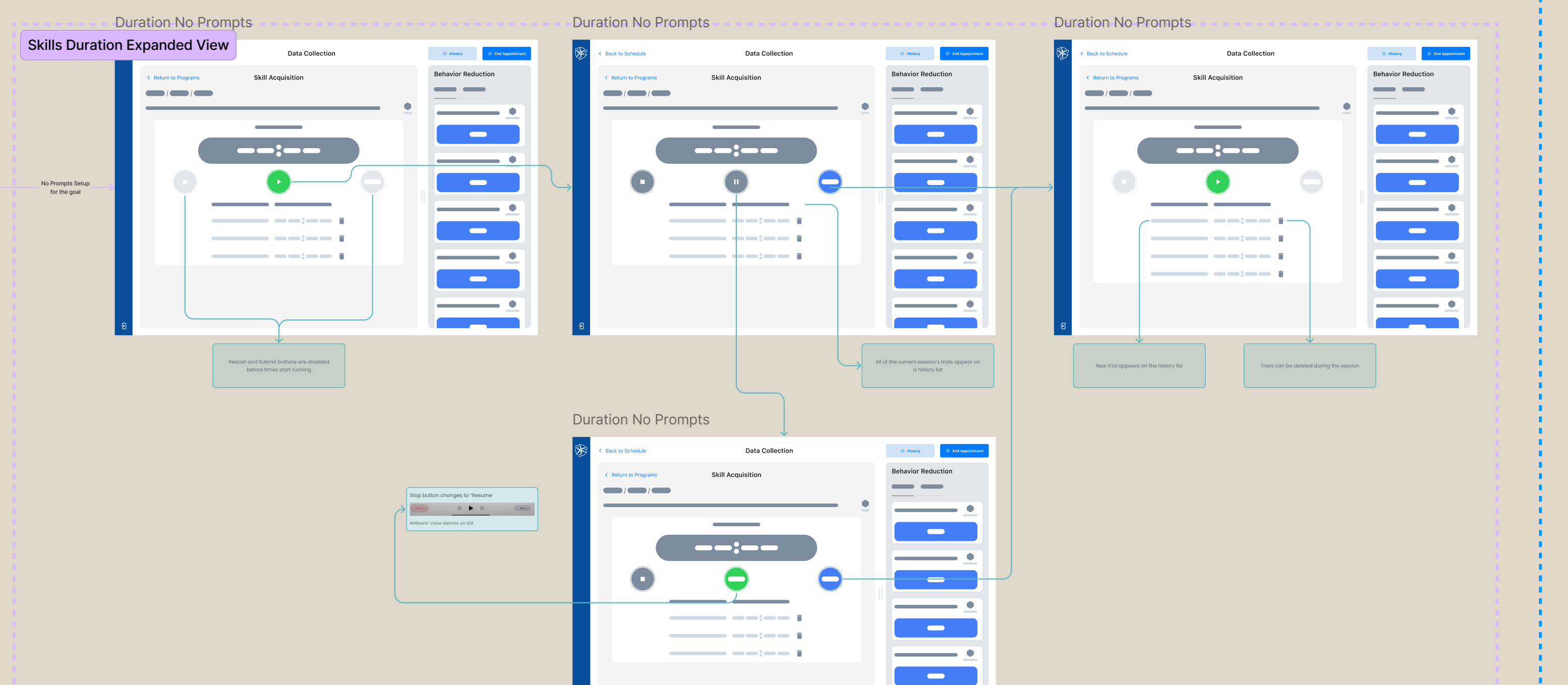Click Back to Schedule in top-middle frame
The height and width of the screenshot is (685, 1568).
pyautogui.click(x=622, y=53)
